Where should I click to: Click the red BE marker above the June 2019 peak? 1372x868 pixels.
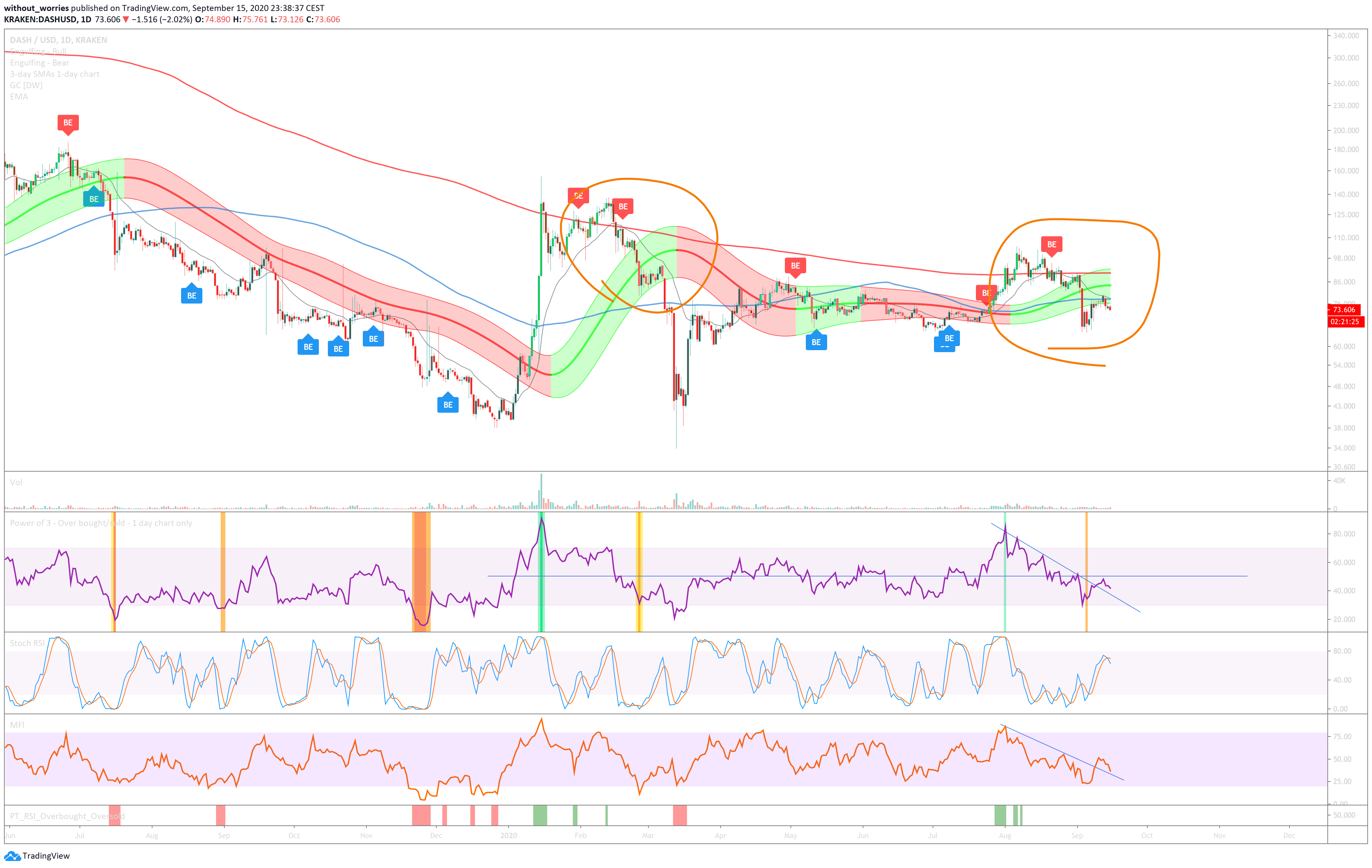pos(68,124)
